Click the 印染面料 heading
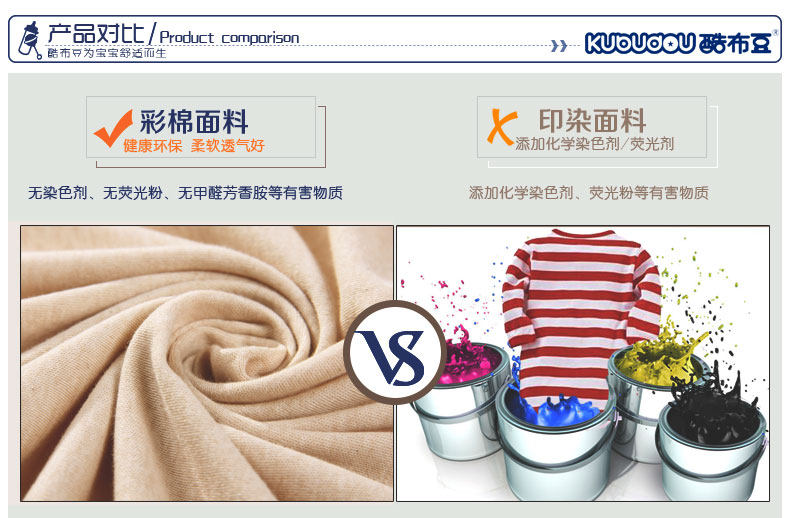 tap(592, 120)
